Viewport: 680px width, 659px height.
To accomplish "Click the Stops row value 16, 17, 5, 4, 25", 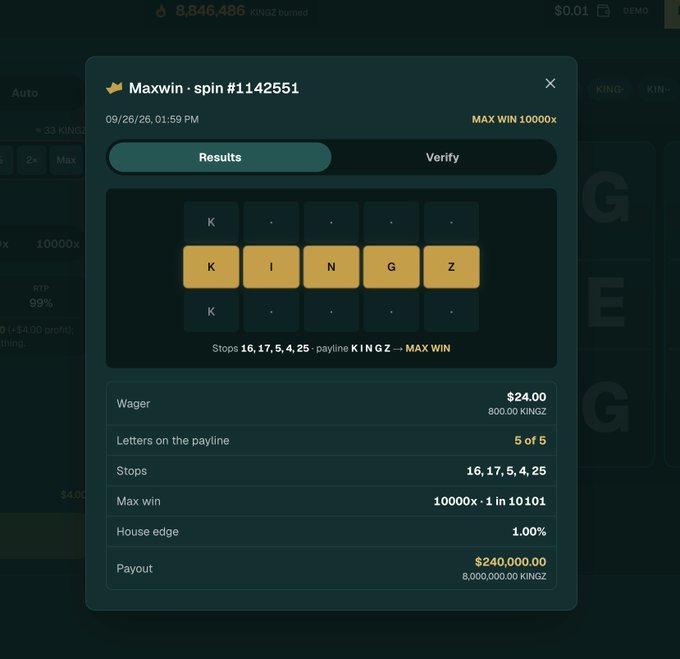I will click(x=506, y=471).
